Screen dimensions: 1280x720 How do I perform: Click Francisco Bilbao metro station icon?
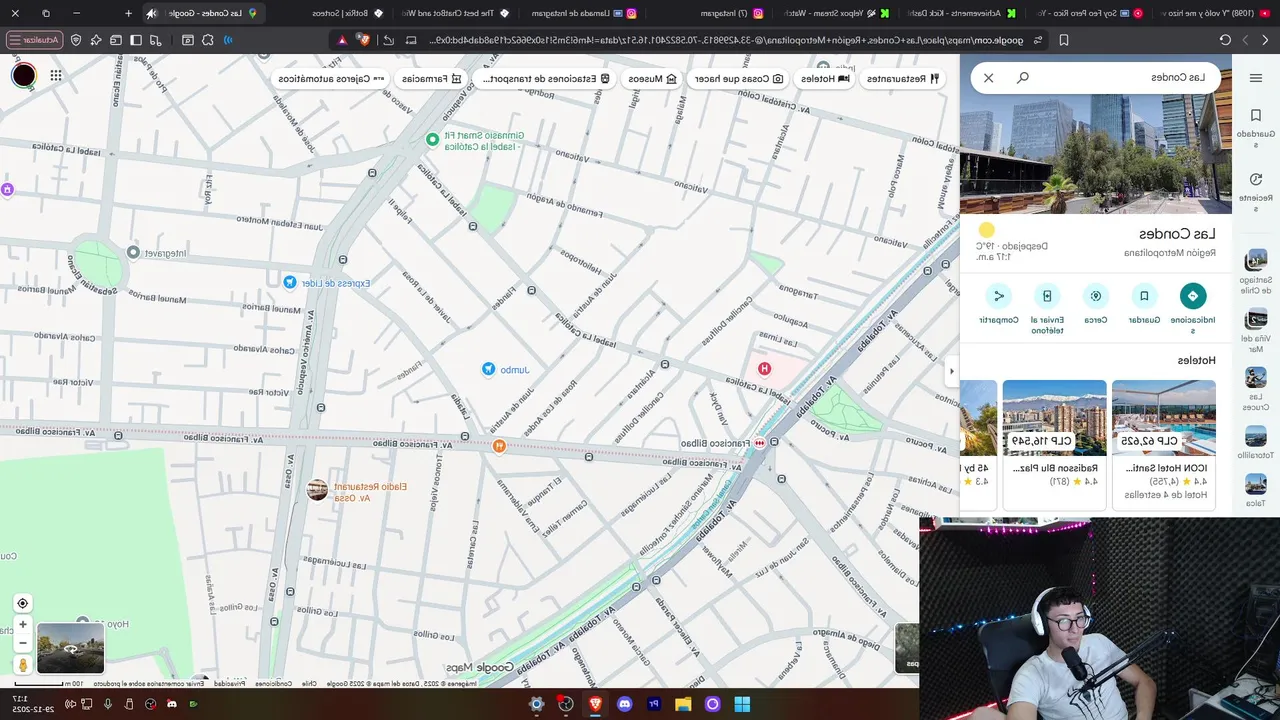(760, 443)
